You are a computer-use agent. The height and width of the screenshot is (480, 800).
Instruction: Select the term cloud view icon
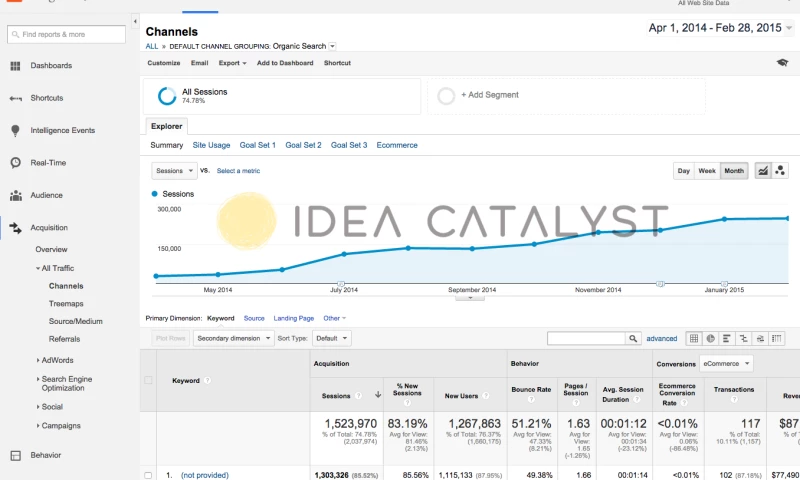click(760, 338)
